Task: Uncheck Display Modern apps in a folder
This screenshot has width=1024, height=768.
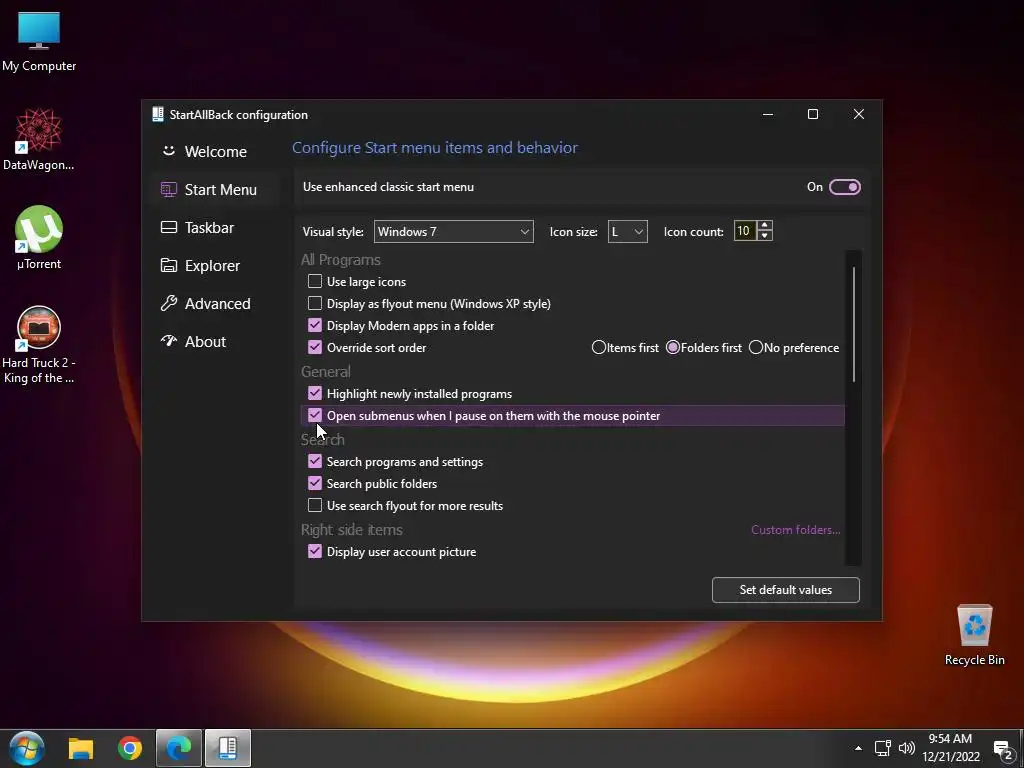Action: 315,325
